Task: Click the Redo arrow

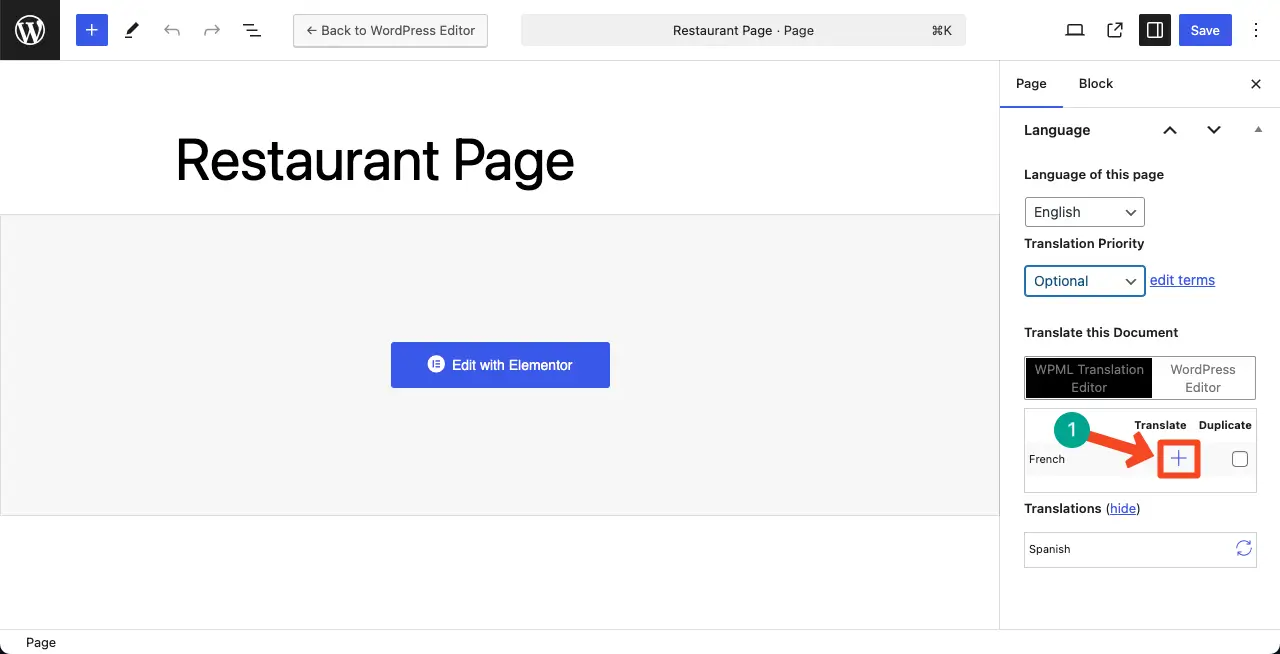Action: (212, 30)
